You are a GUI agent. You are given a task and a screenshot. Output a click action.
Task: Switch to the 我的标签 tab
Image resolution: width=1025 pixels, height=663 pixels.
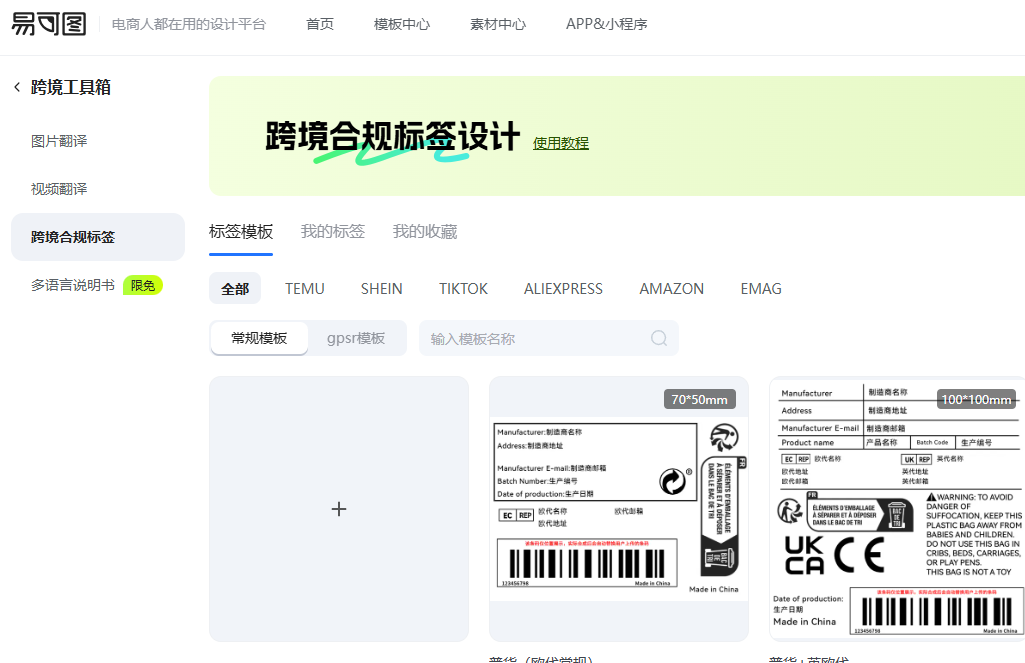point(333,231)
